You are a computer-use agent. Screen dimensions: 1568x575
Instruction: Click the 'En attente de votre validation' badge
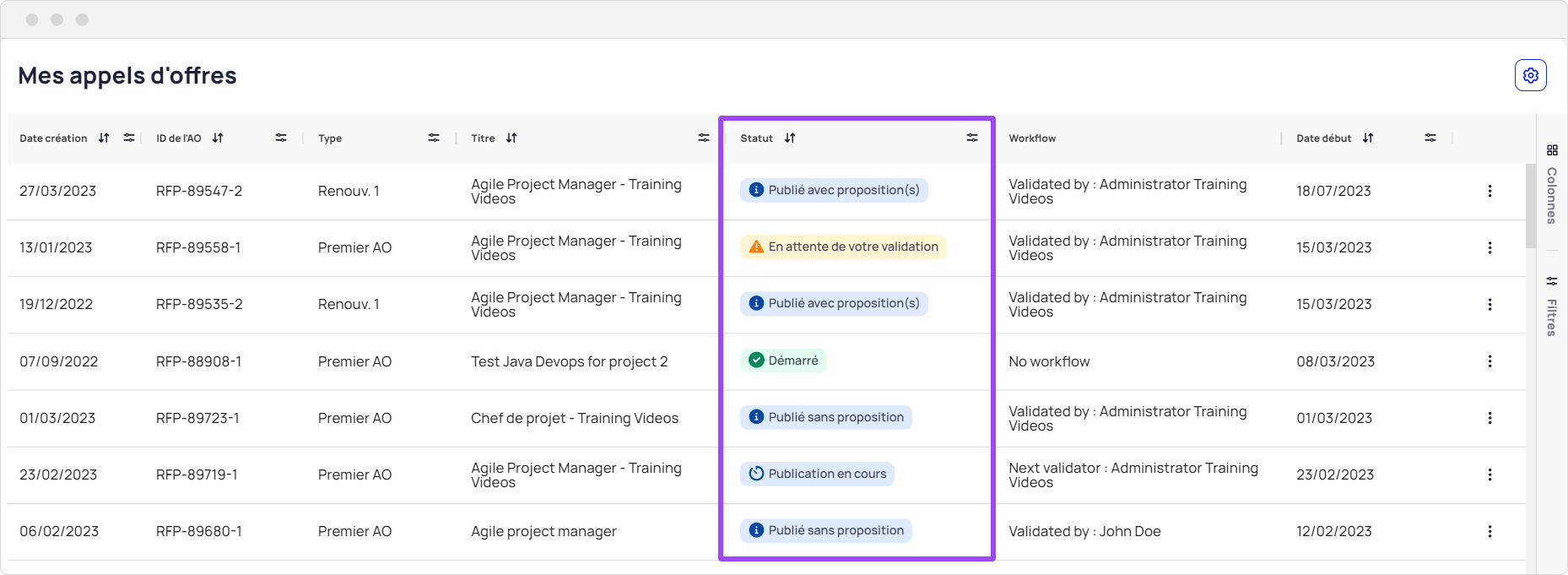point(843,247)
